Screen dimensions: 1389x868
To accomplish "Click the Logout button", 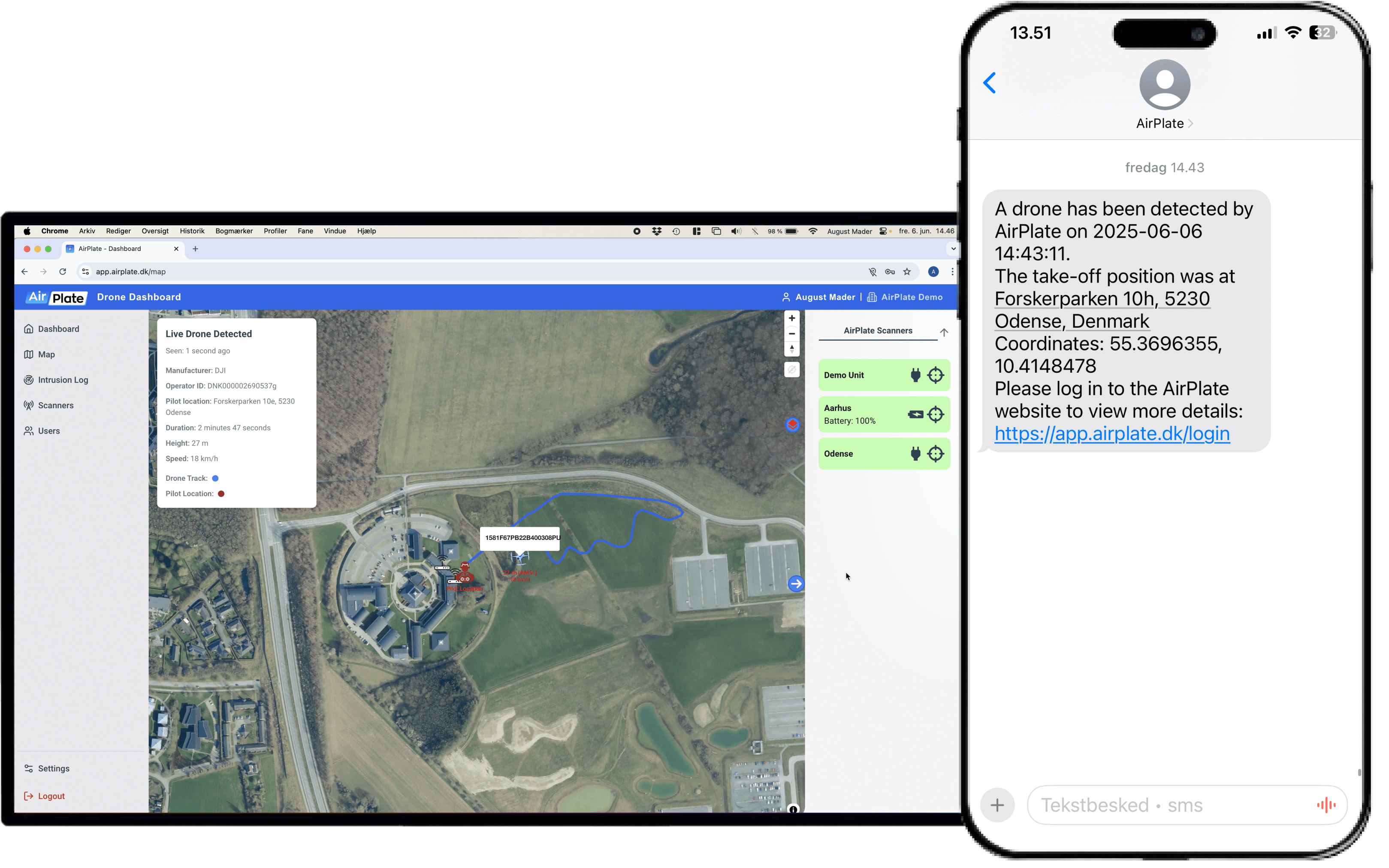I will 51,796.
